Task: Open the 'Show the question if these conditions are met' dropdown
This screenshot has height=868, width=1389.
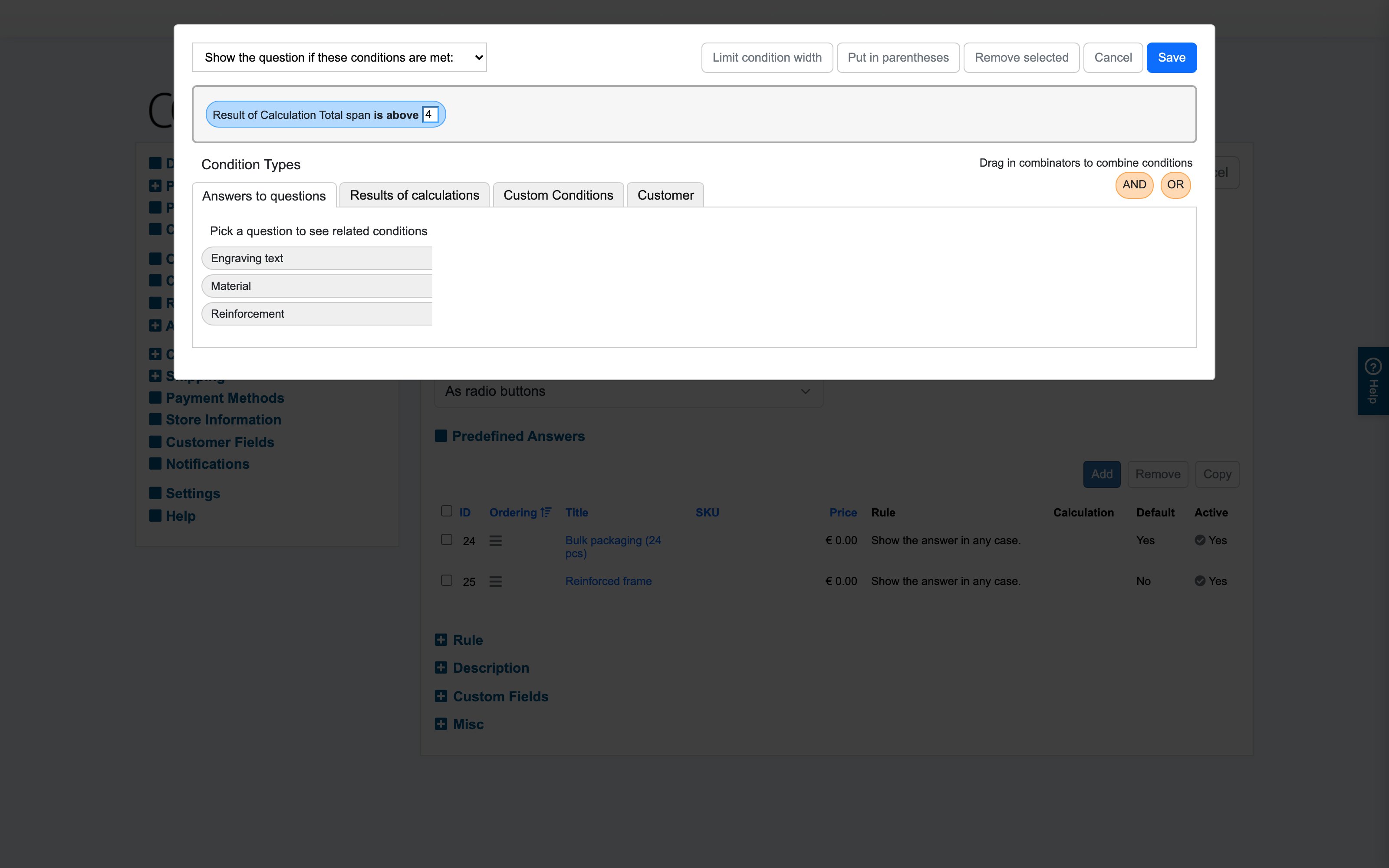Action: click(x=339, y=57)
